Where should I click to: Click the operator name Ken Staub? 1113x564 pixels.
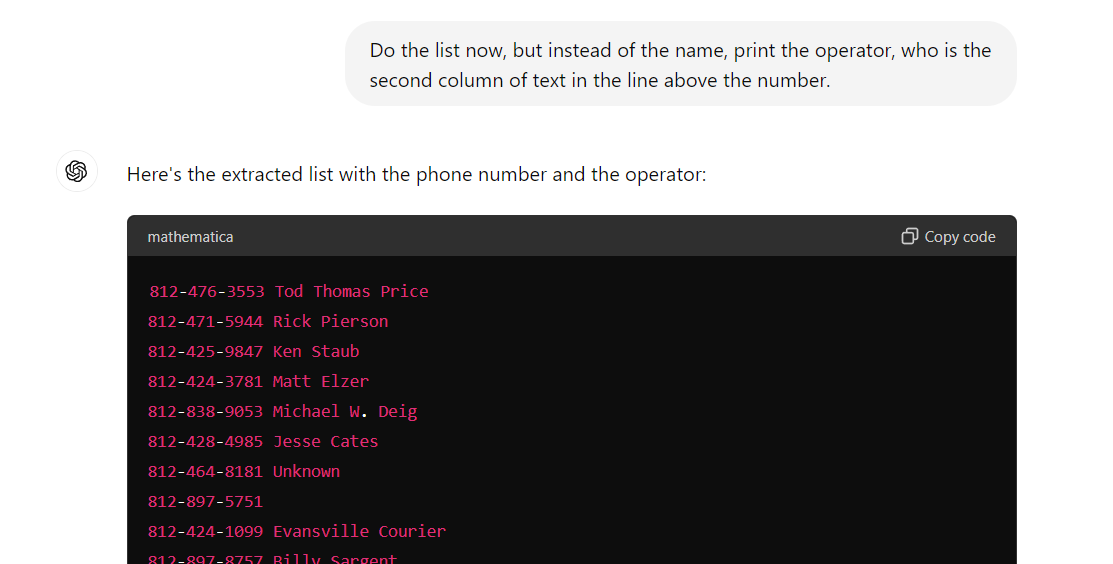coord(316,352)
